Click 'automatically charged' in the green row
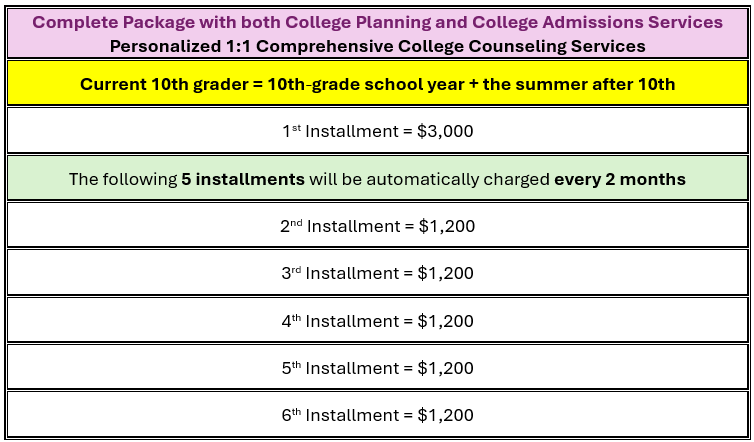This screenshot has width=754, height=442. [458, 179]
